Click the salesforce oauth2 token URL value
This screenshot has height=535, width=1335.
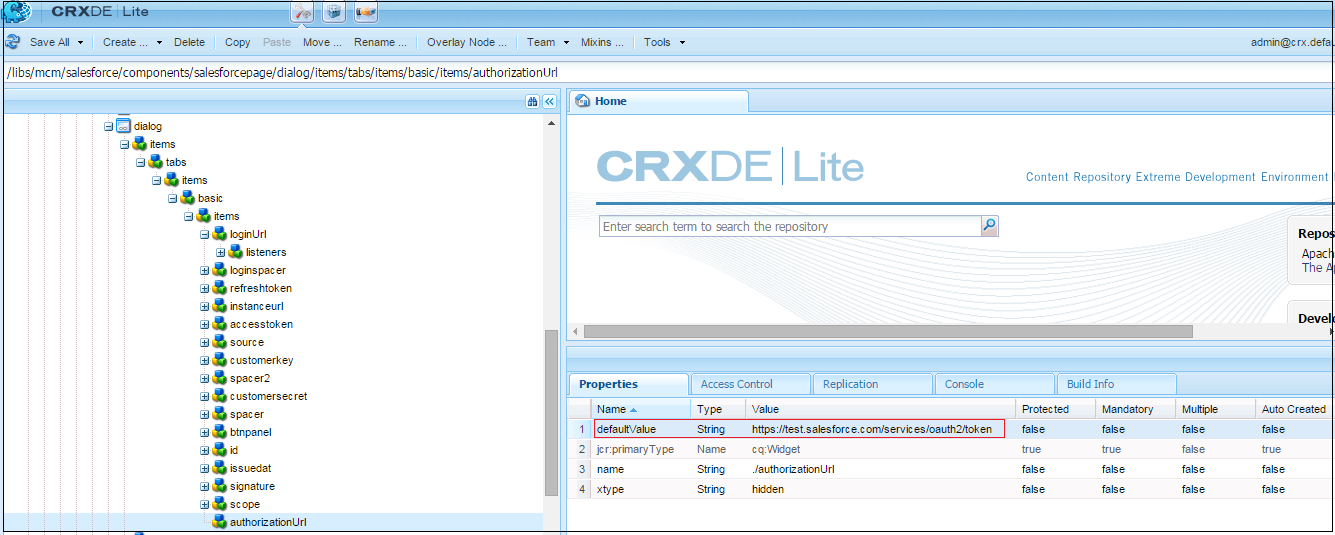[872, 429]
